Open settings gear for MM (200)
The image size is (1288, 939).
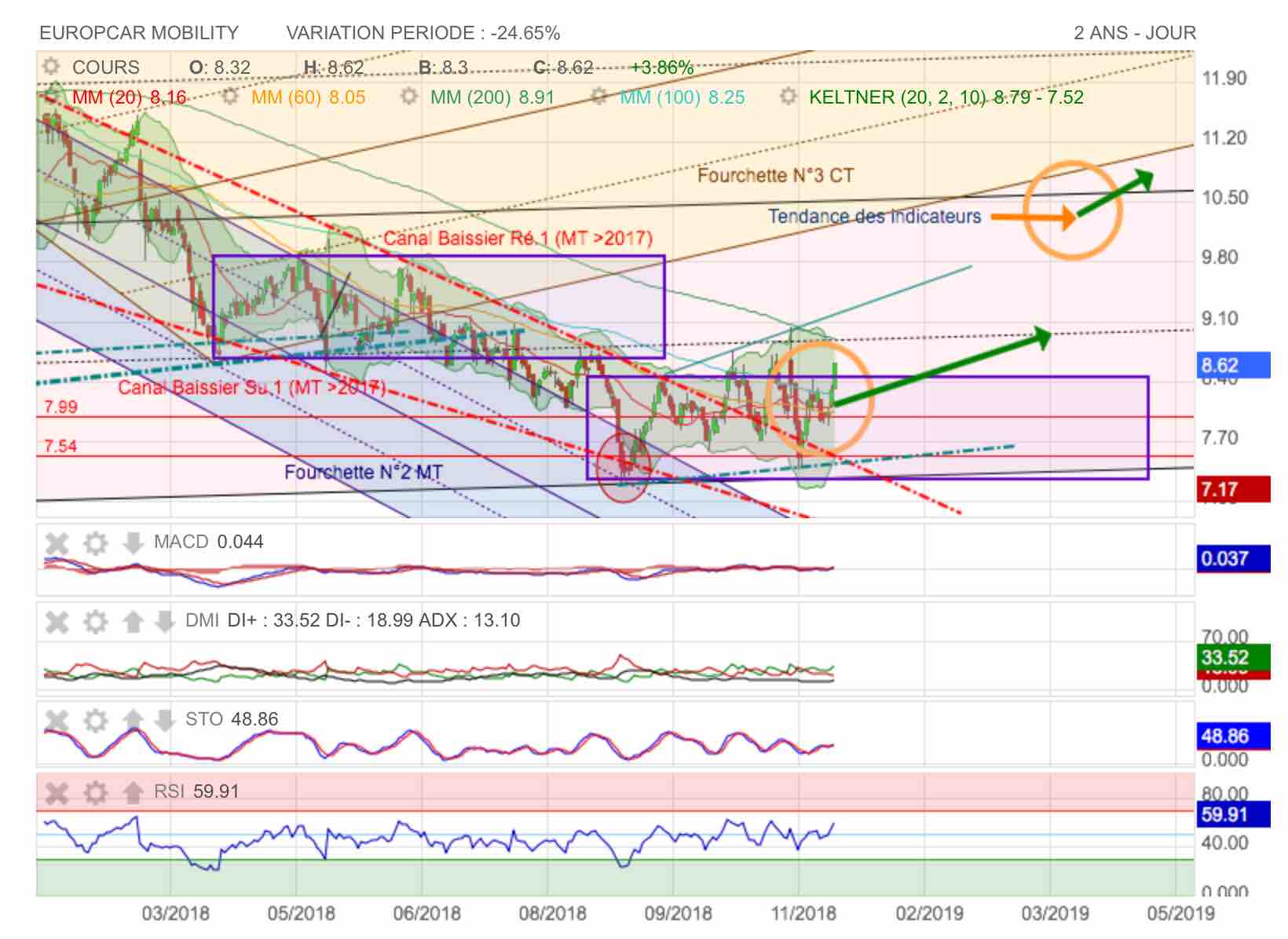pyautogui.click(x=408, y=97)
